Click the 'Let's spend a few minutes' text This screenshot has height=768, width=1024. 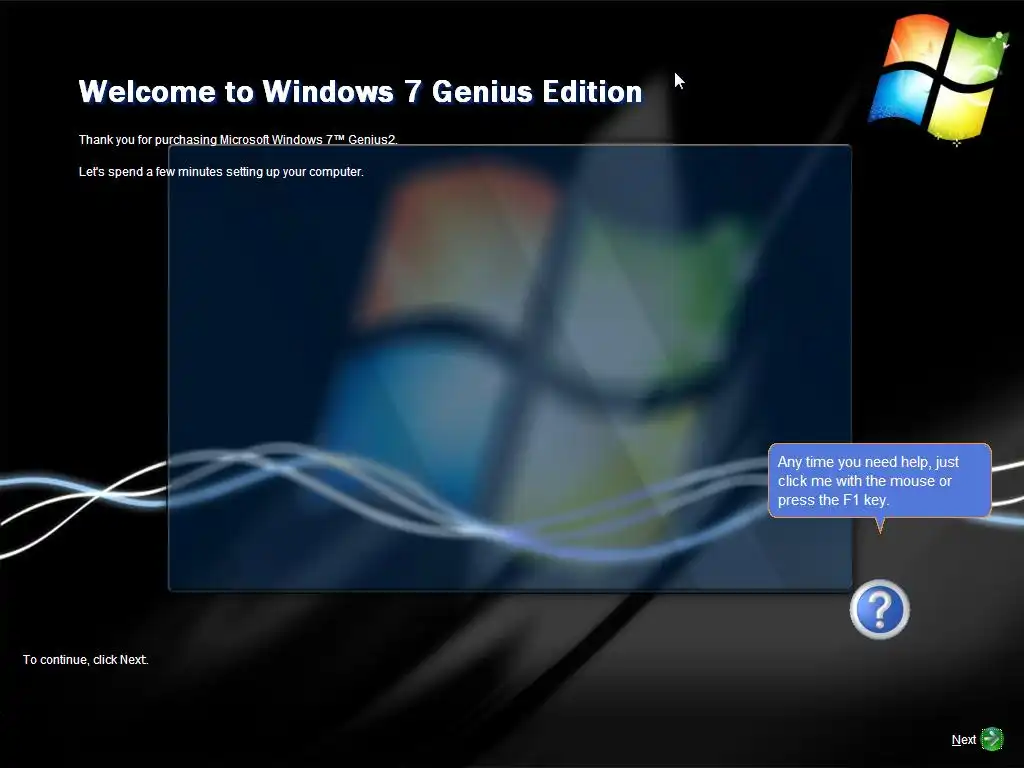tap(221, 172)
